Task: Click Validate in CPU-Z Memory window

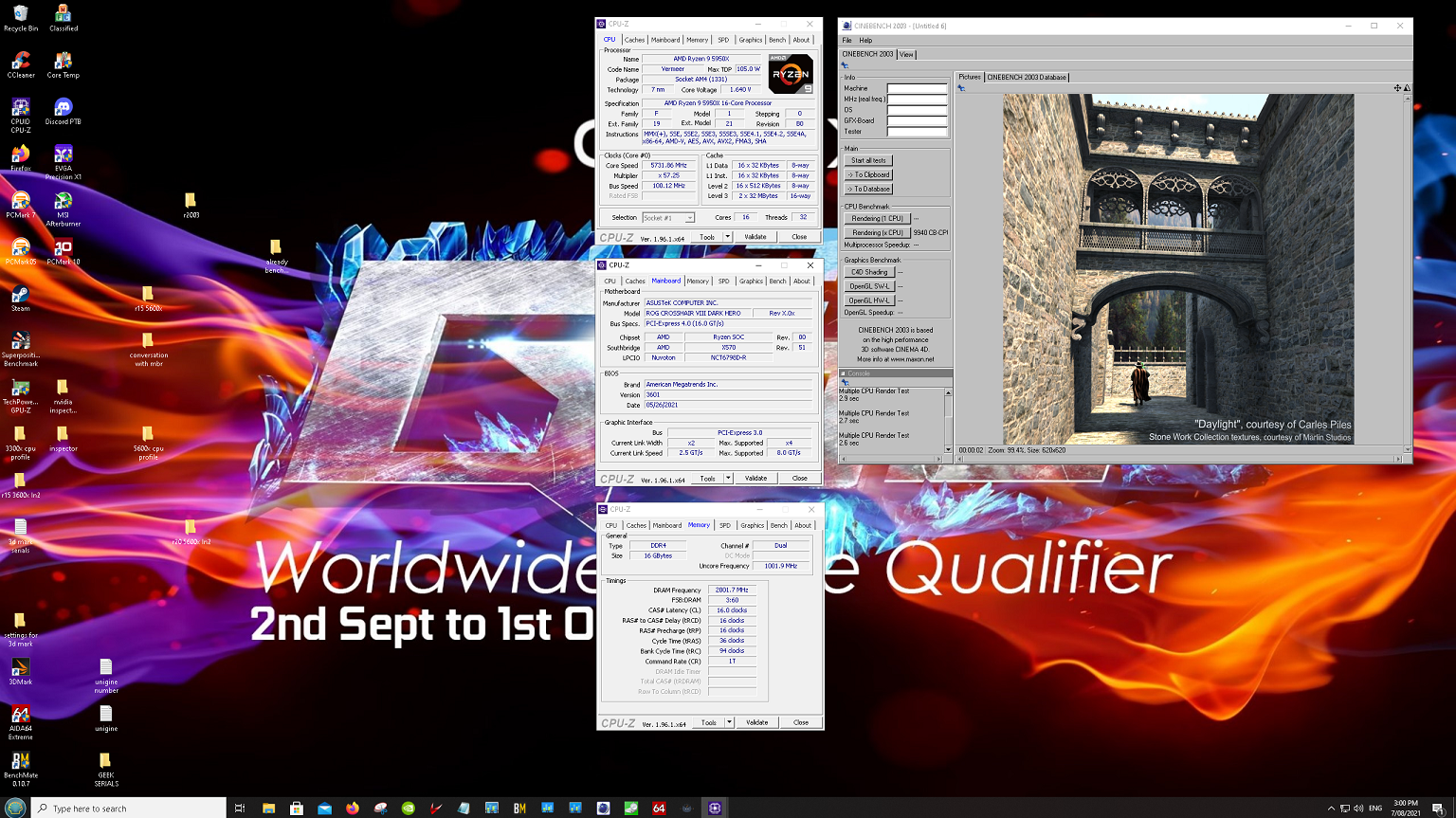Action: pyautogui.click(x=757, y=722)
